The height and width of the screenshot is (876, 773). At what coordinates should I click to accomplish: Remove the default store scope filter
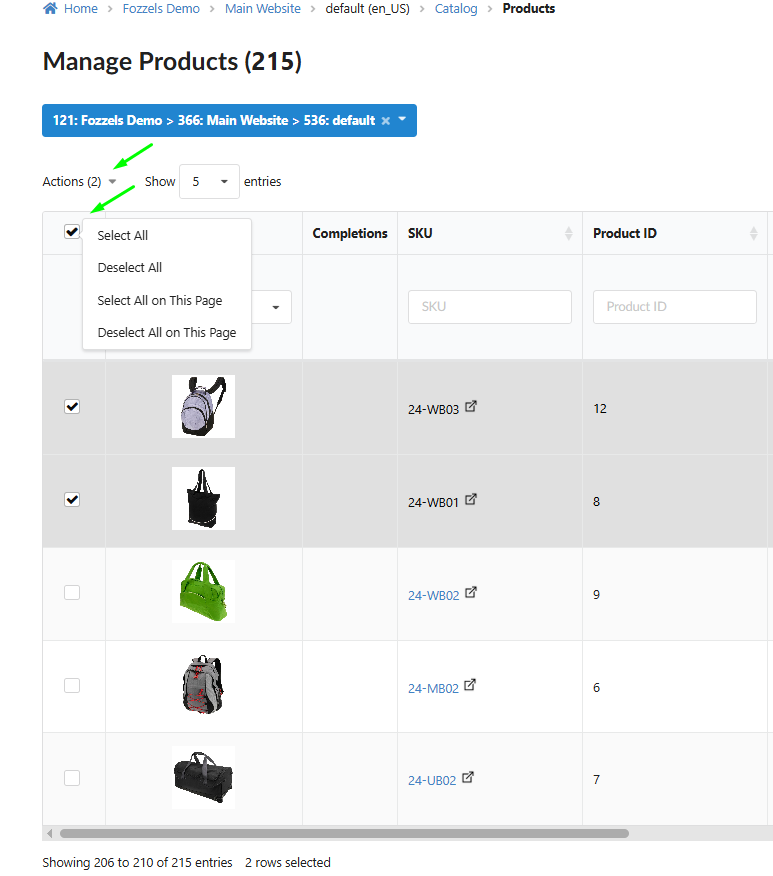point(386,121)
